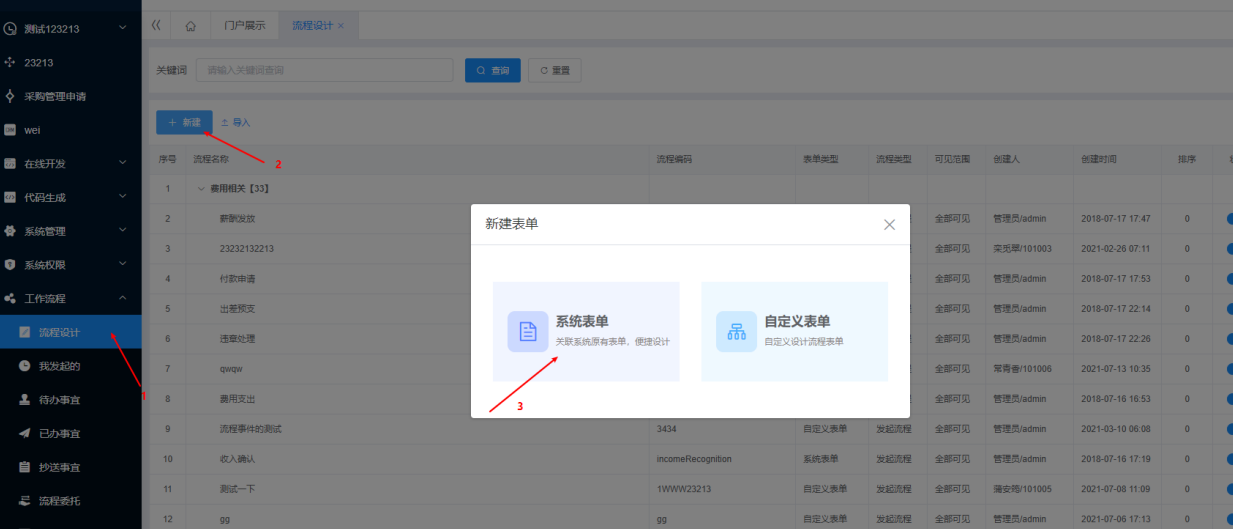Click the 测试一下 process name
The width and height of the screenshot is (1233, 529).
(x=238, y=489)
